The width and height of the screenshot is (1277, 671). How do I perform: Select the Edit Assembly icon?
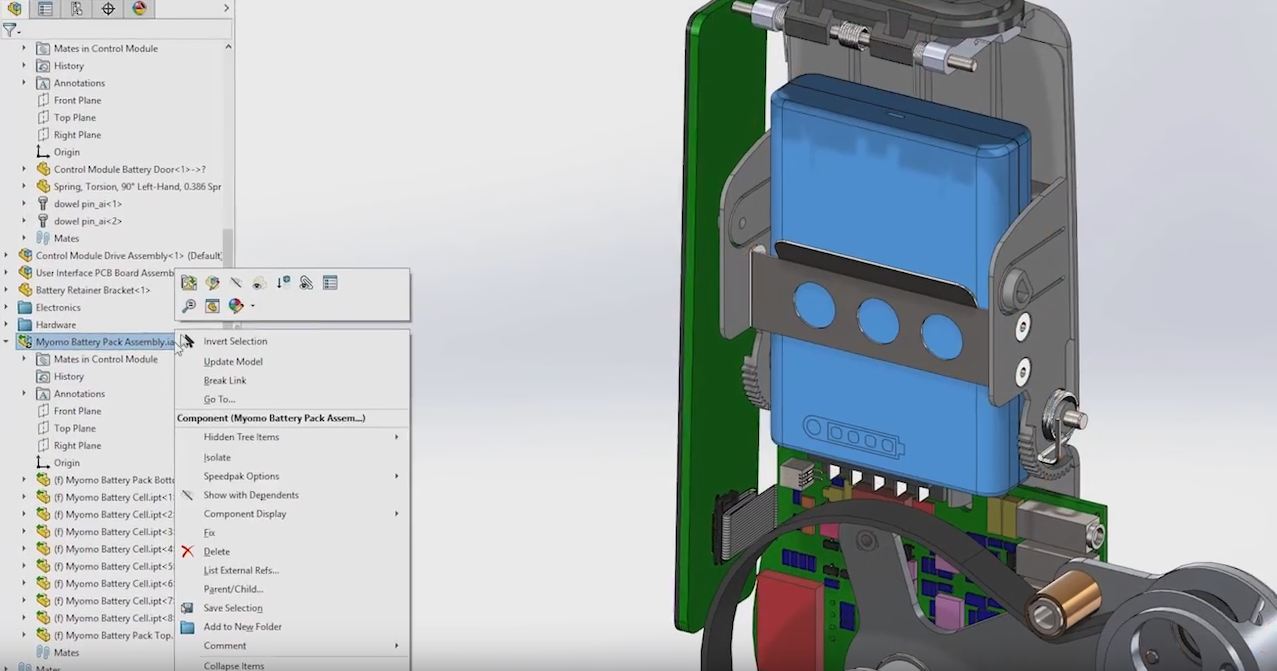212,283
